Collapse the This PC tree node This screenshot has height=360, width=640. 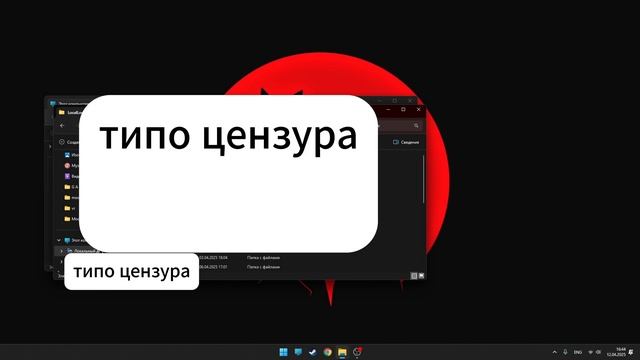click(59, 240)
